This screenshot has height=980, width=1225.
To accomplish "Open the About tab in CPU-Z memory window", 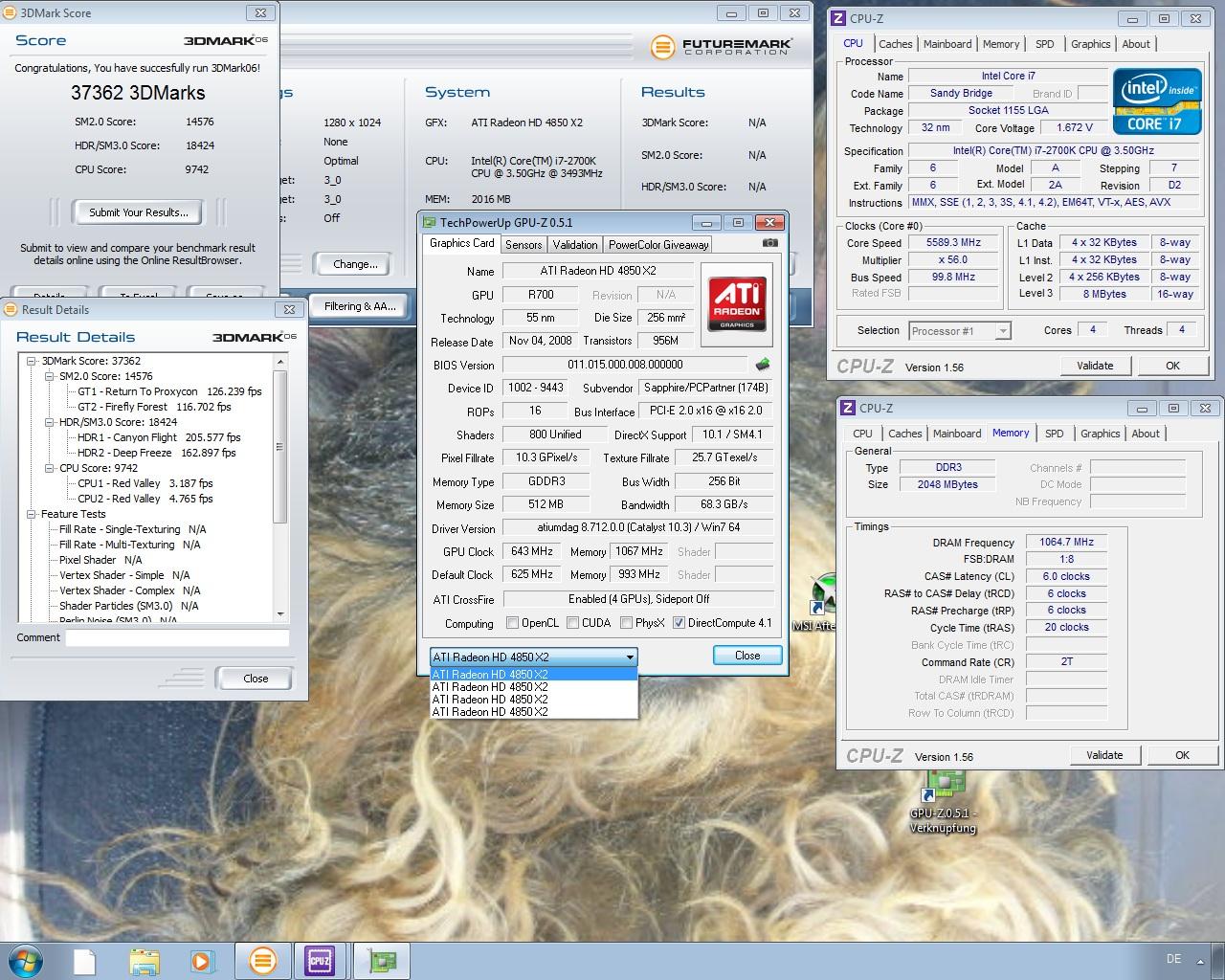I will pos(1146,434).
